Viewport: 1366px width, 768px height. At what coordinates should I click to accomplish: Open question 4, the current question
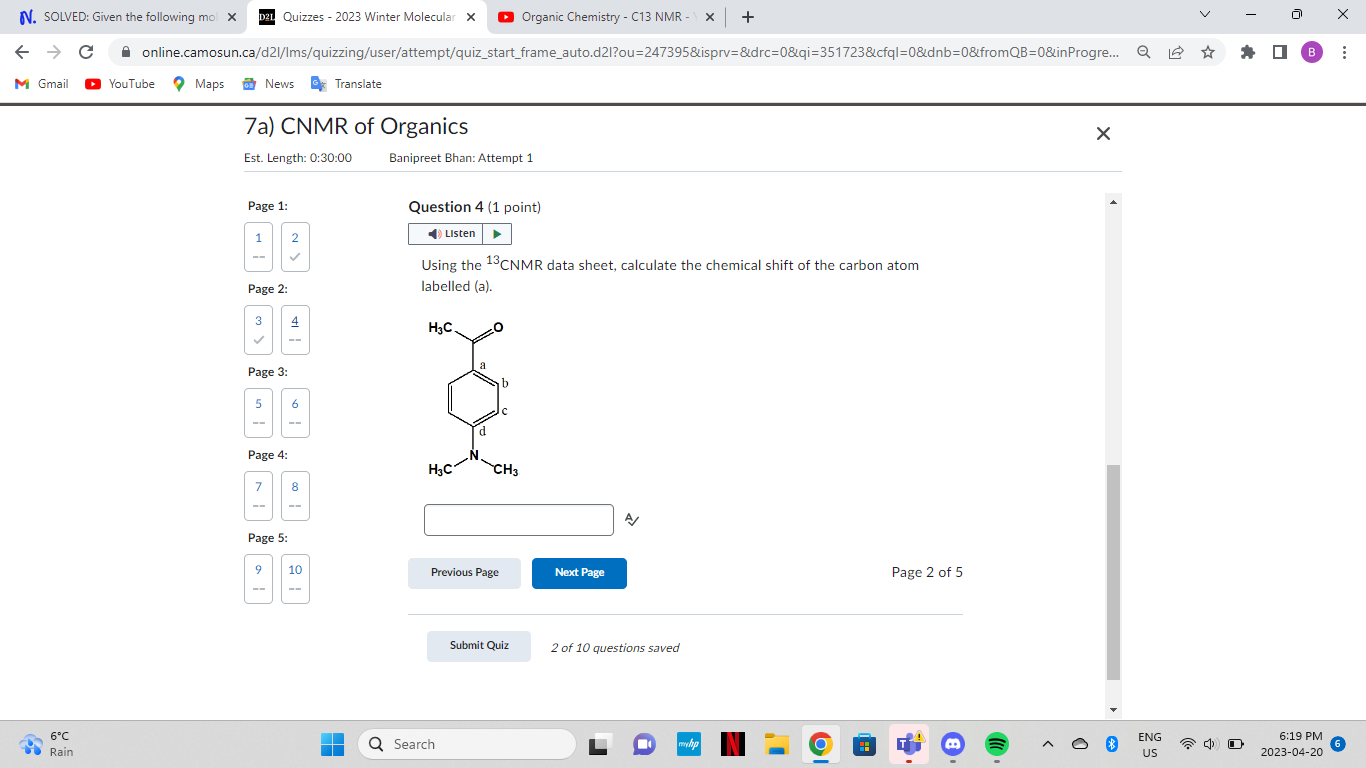point(294,330)
